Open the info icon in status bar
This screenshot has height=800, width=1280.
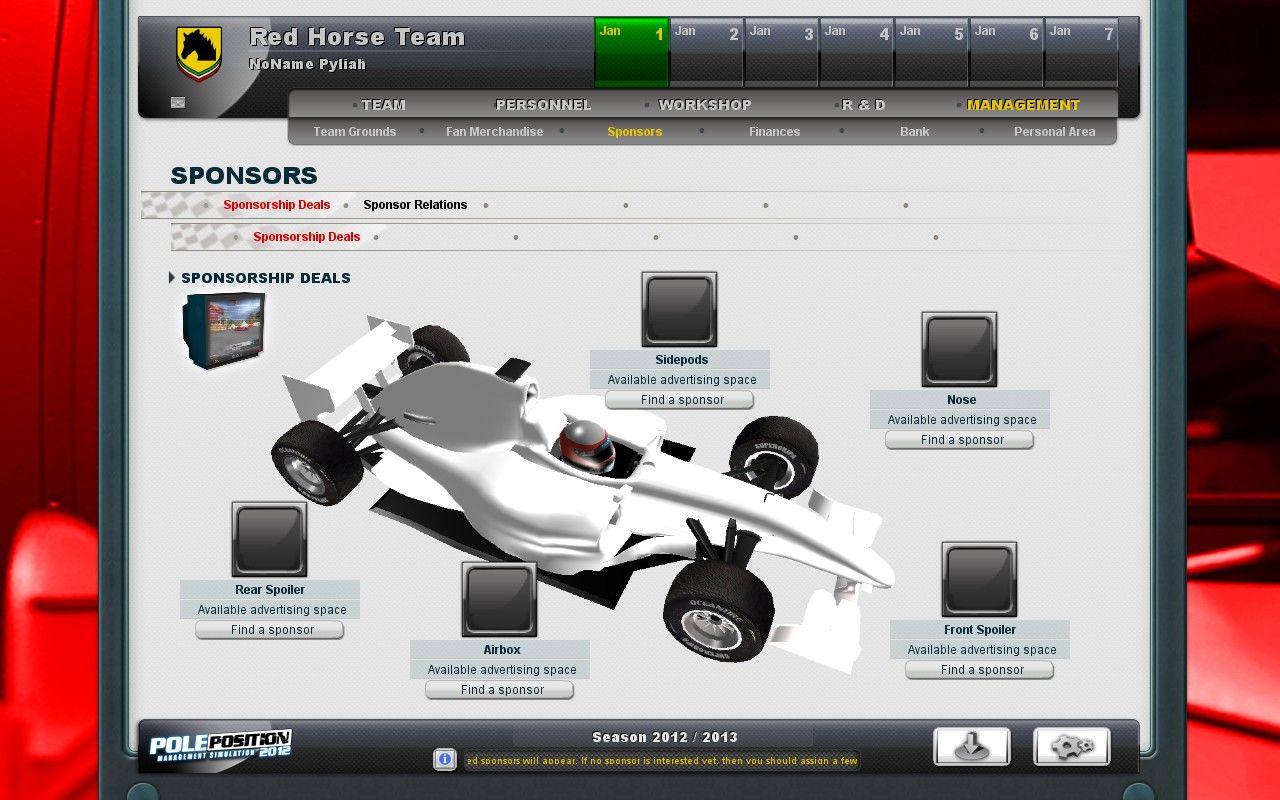[445, 760]
